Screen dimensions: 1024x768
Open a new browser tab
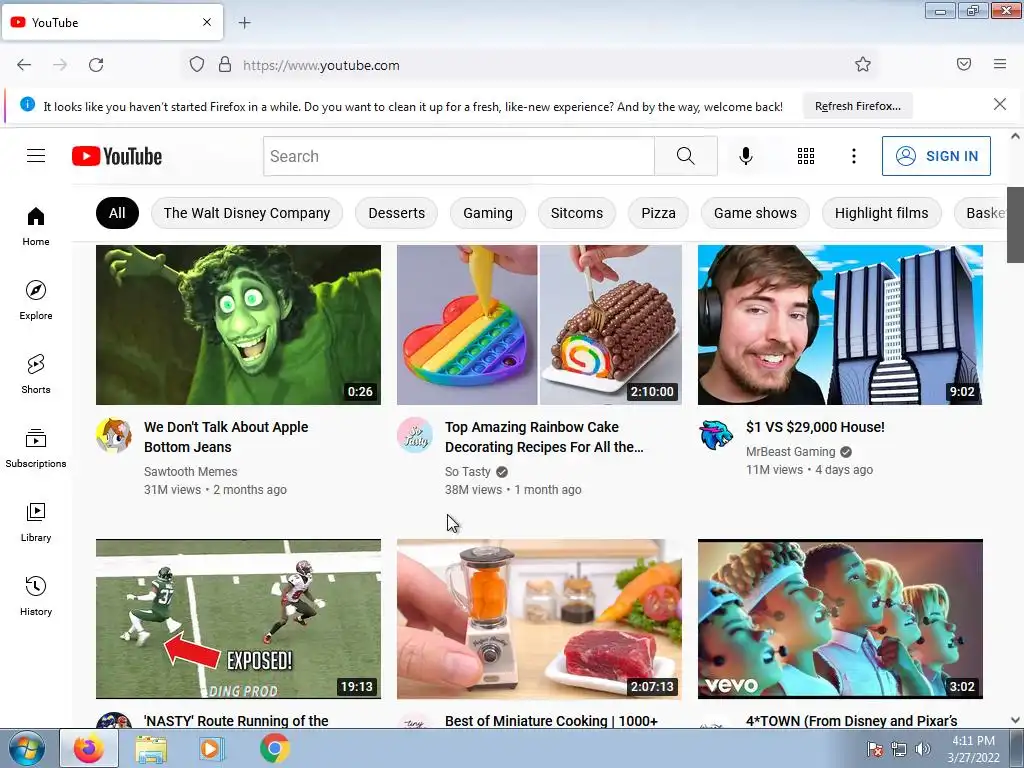coord(244,23)
